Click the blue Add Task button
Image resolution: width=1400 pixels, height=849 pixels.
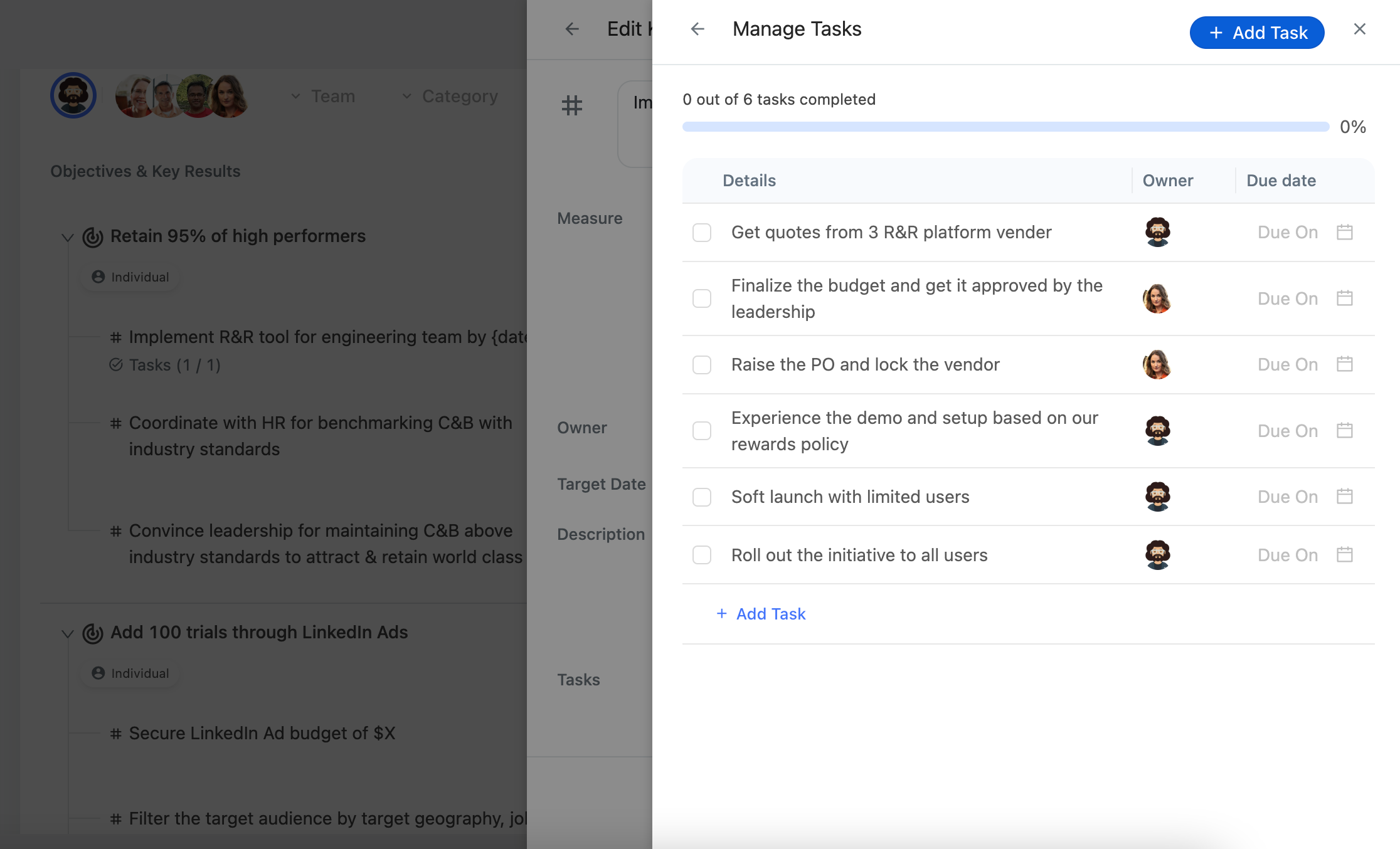coord(1256,33)
